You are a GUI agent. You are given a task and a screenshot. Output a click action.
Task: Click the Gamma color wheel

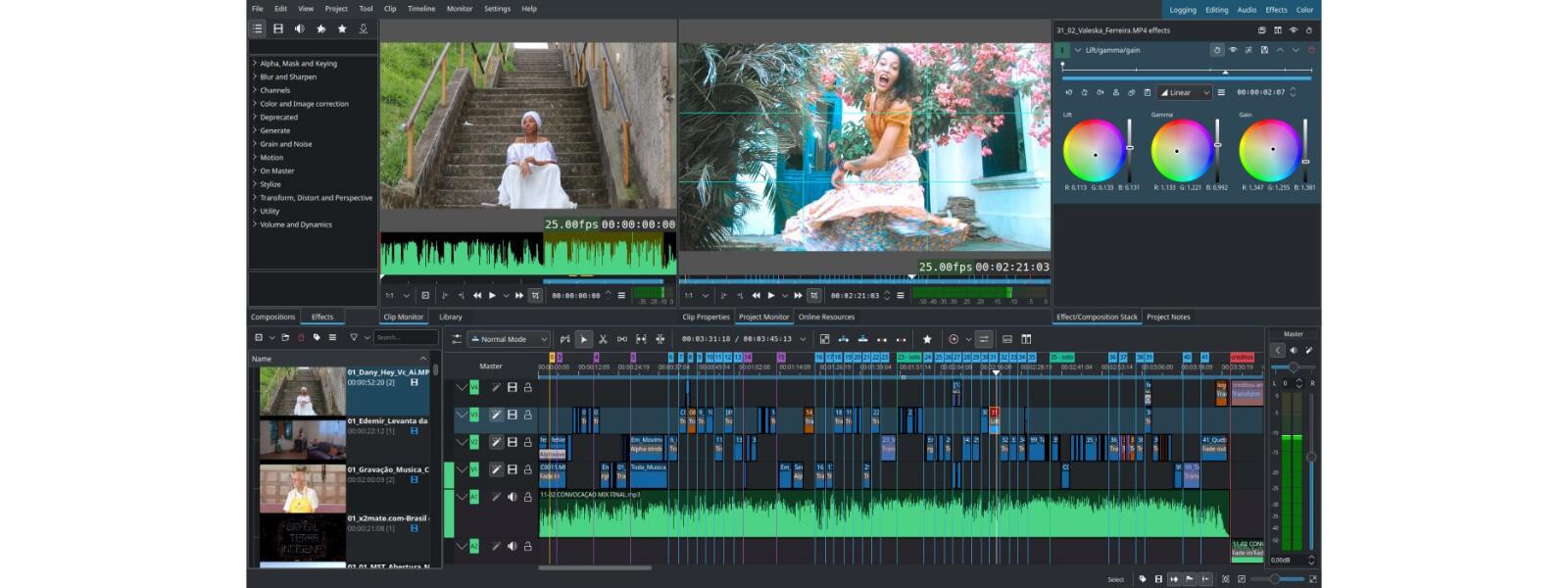click(x=1181, y=150)
